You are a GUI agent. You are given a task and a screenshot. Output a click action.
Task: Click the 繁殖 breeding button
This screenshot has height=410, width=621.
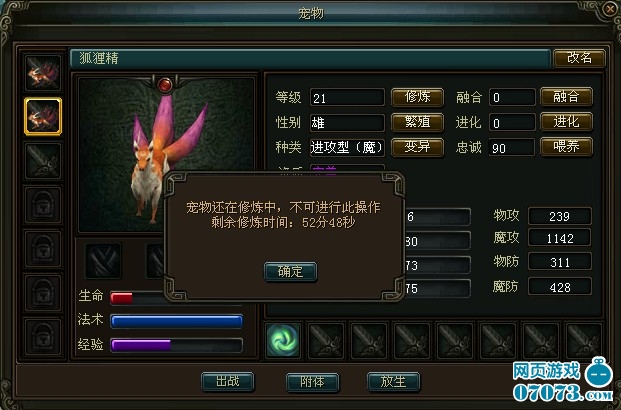point(417,122)
